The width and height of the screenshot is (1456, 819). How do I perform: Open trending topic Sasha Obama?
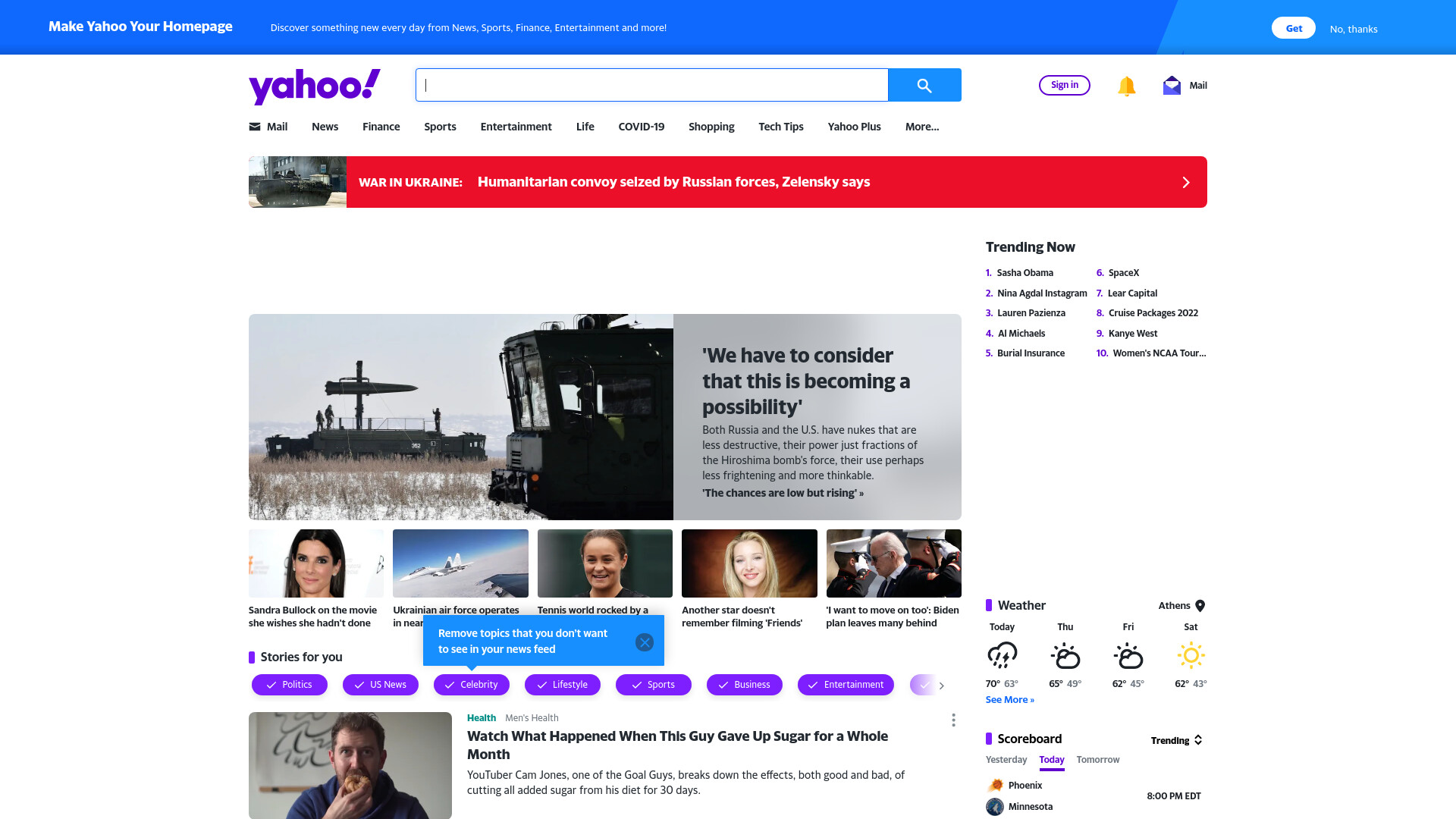pos(1025,273)
